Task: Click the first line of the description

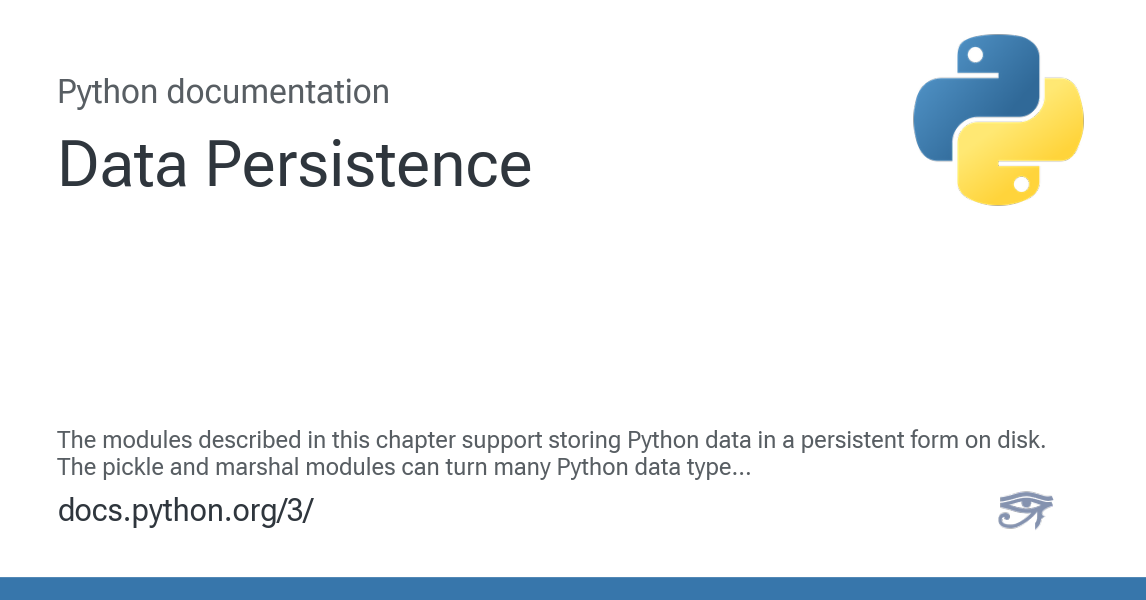Action: [551, 440]
